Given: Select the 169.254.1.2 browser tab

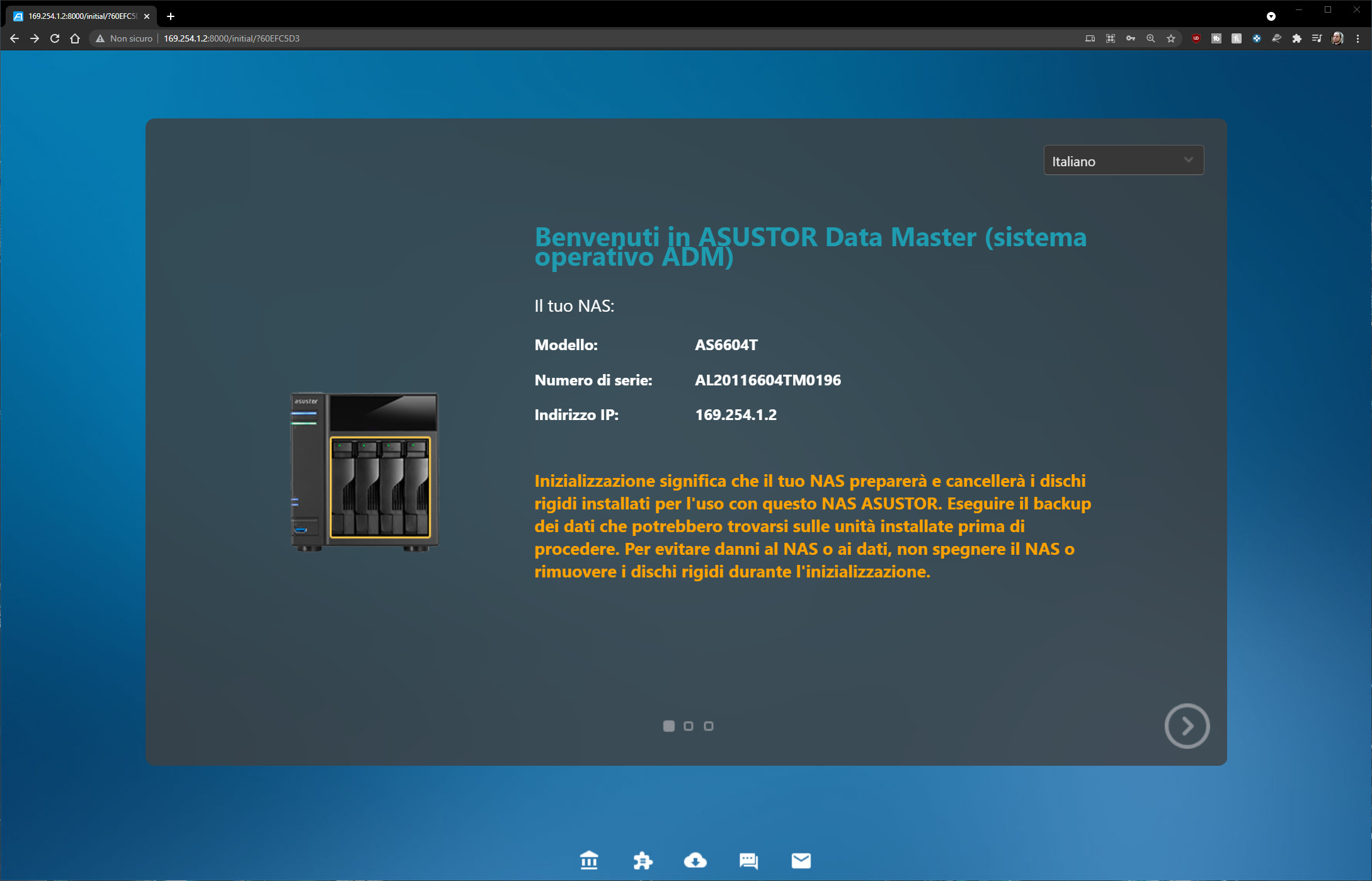Looking at the screenshot, I should (82, 16).
